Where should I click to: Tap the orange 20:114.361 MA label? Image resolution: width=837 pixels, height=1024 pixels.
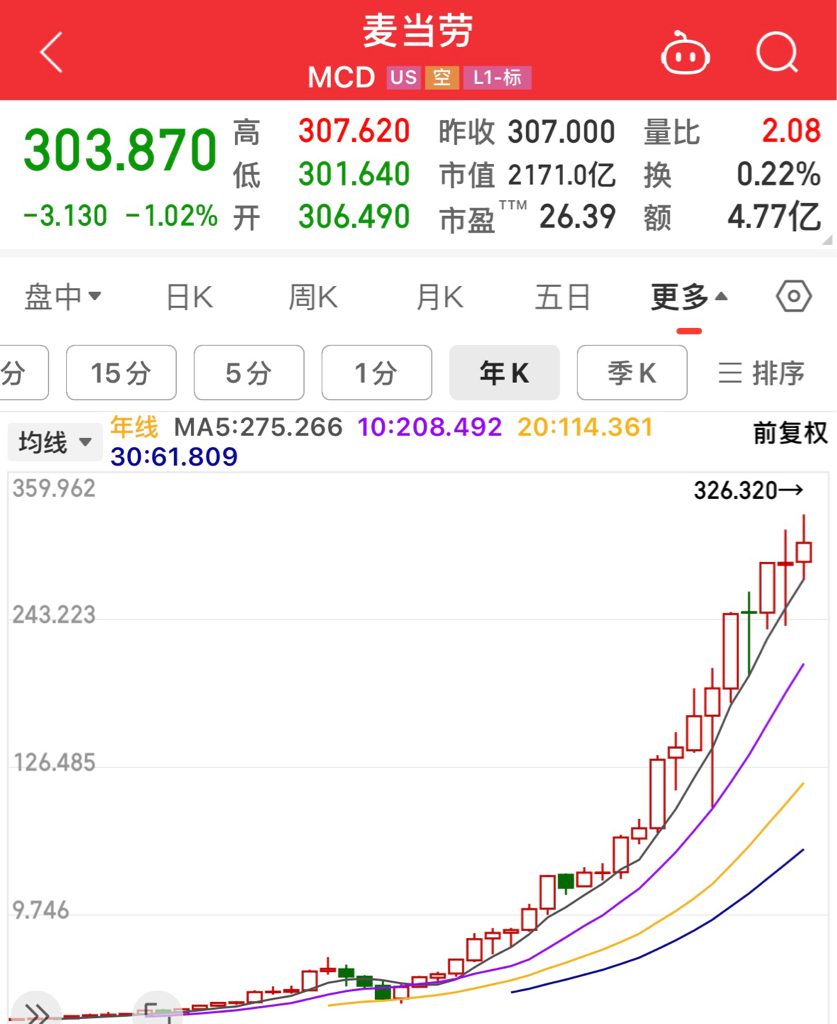[585, 427]
